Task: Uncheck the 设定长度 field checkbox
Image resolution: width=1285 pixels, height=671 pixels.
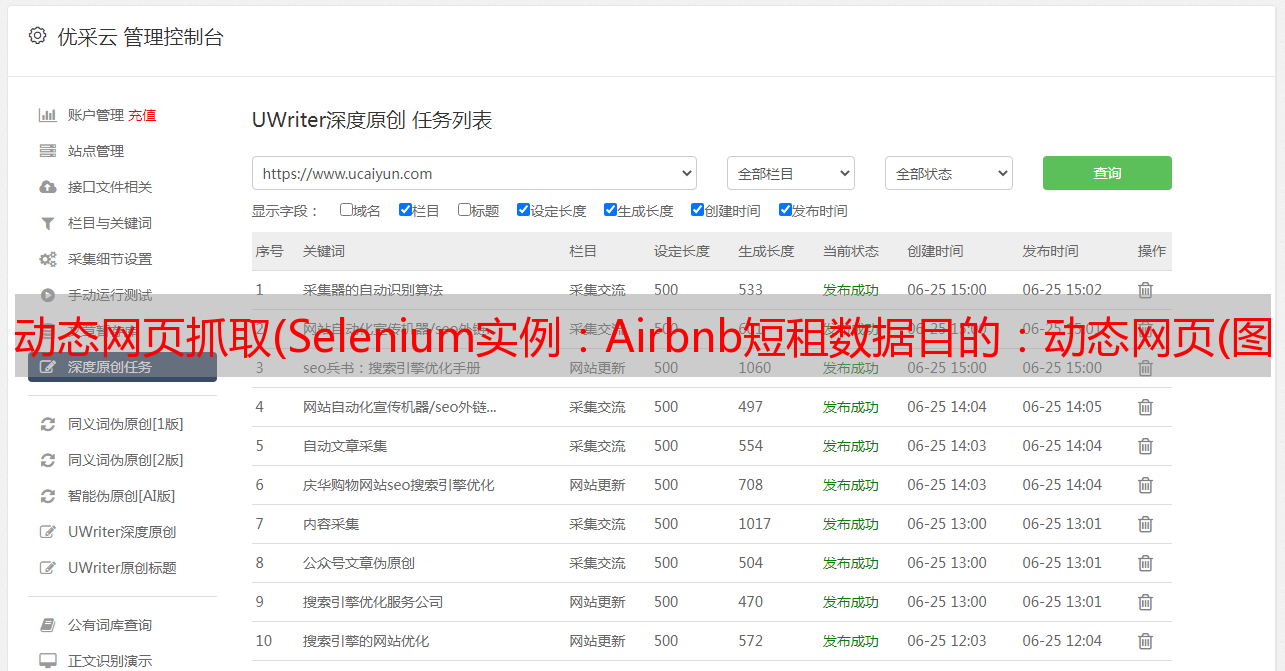Action: pyautogui.click(x=523, y=210)
